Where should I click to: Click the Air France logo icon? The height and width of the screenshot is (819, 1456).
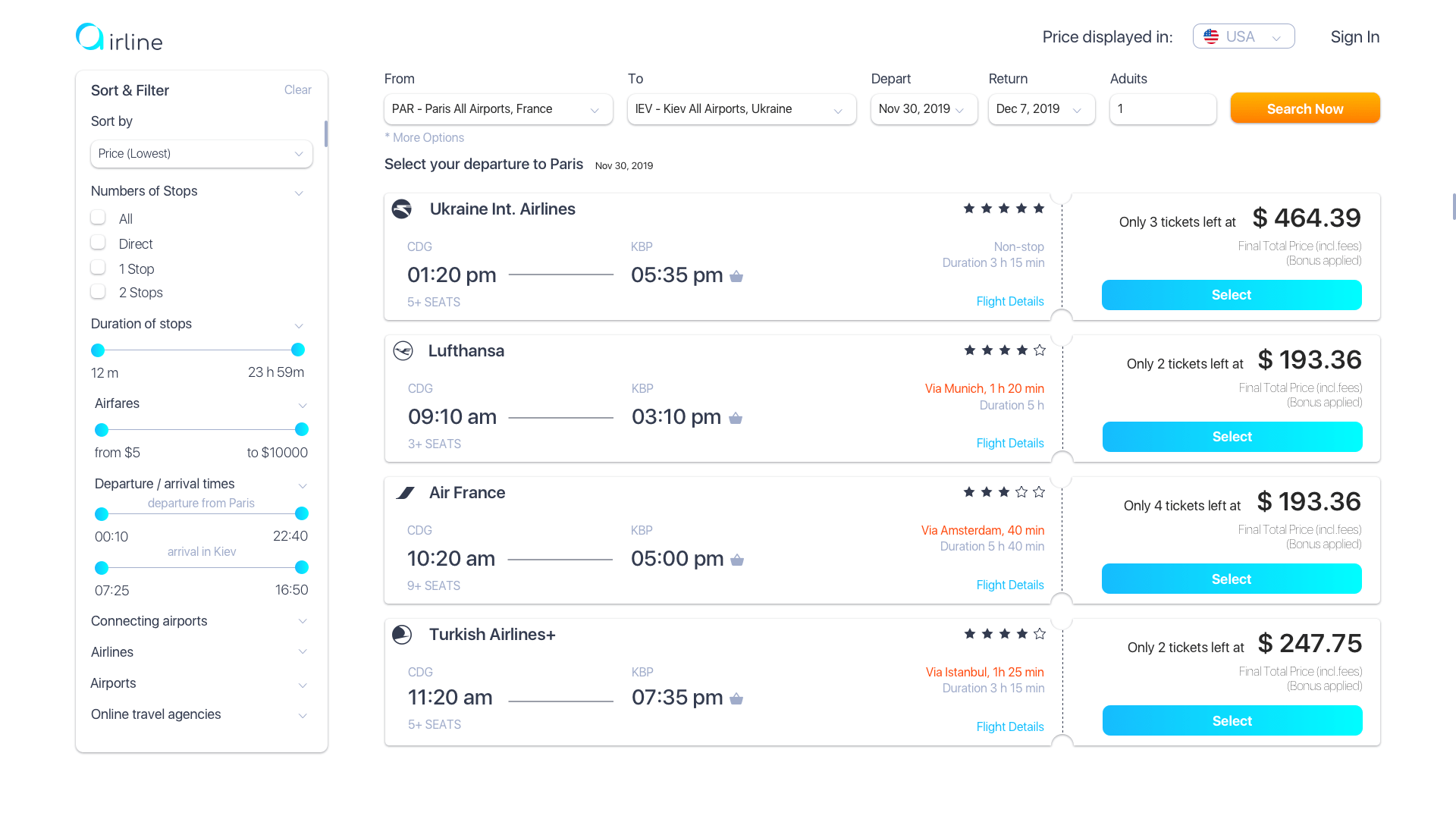coord(405,493)
